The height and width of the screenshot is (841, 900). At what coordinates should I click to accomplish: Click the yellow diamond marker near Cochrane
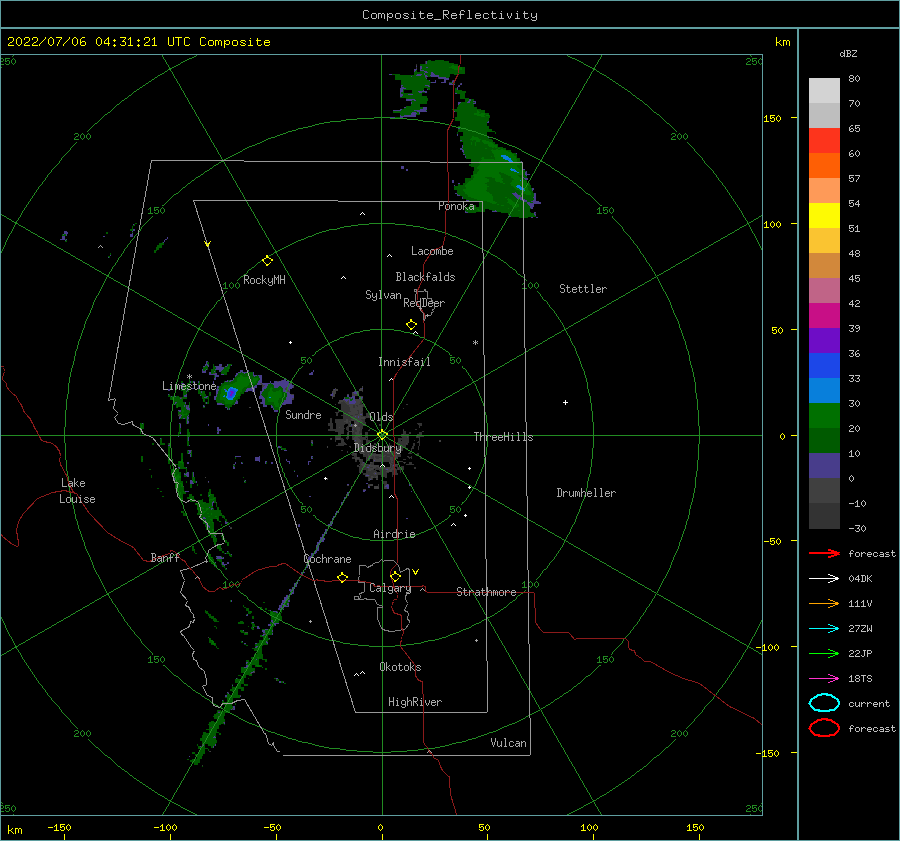pyautogui.click(x=342, y=577)
